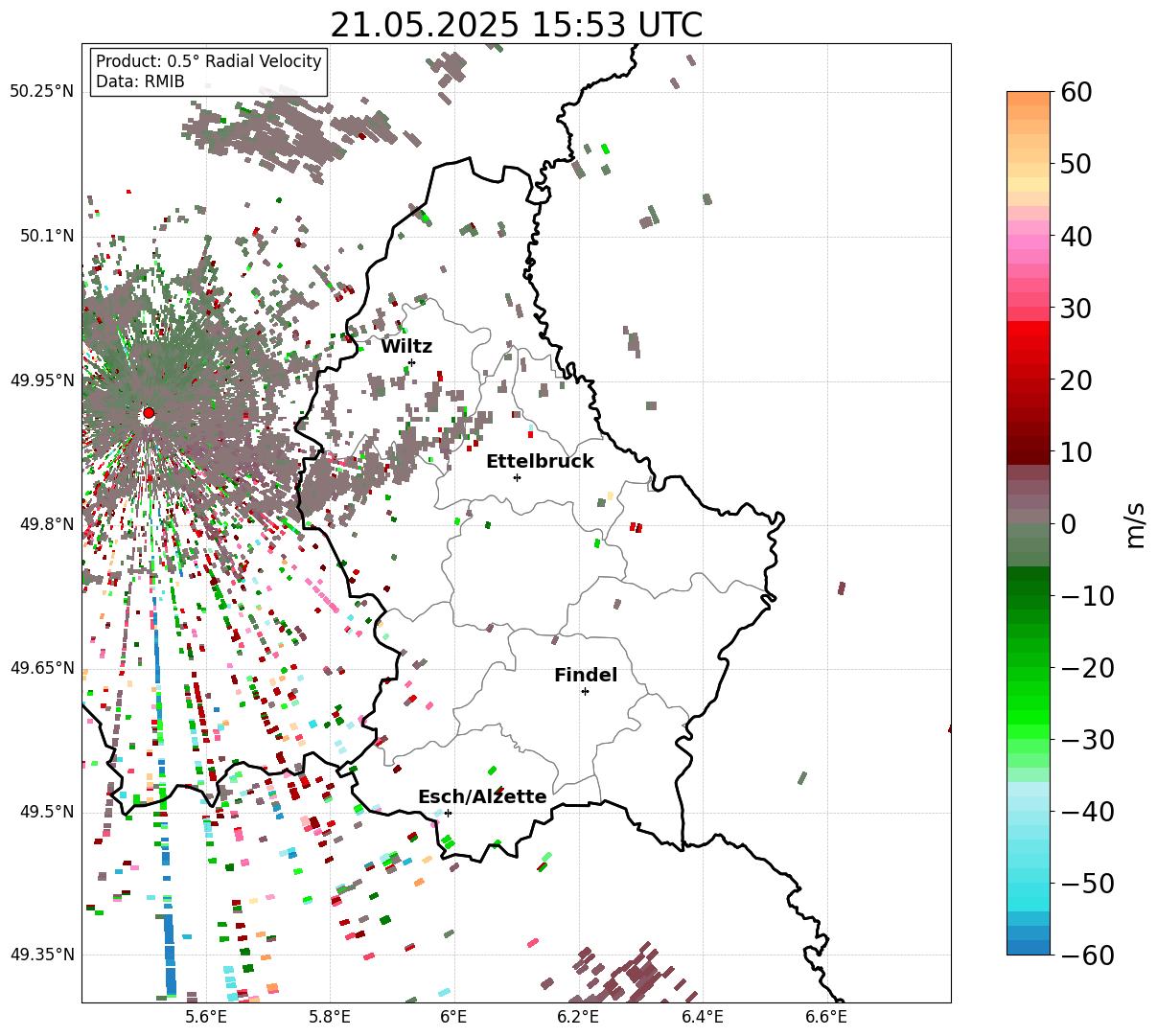Select the Ettelbruck city label
The height and width of the screenshot is (1036, 1157).
[x=540, y=461]
